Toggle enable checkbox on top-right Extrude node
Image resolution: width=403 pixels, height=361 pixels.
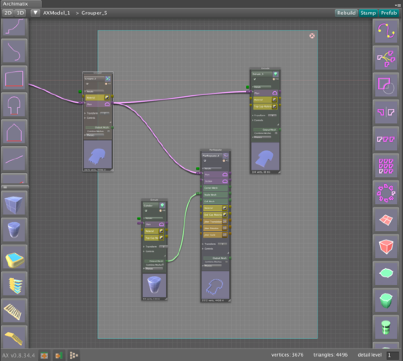click(255, 79)
